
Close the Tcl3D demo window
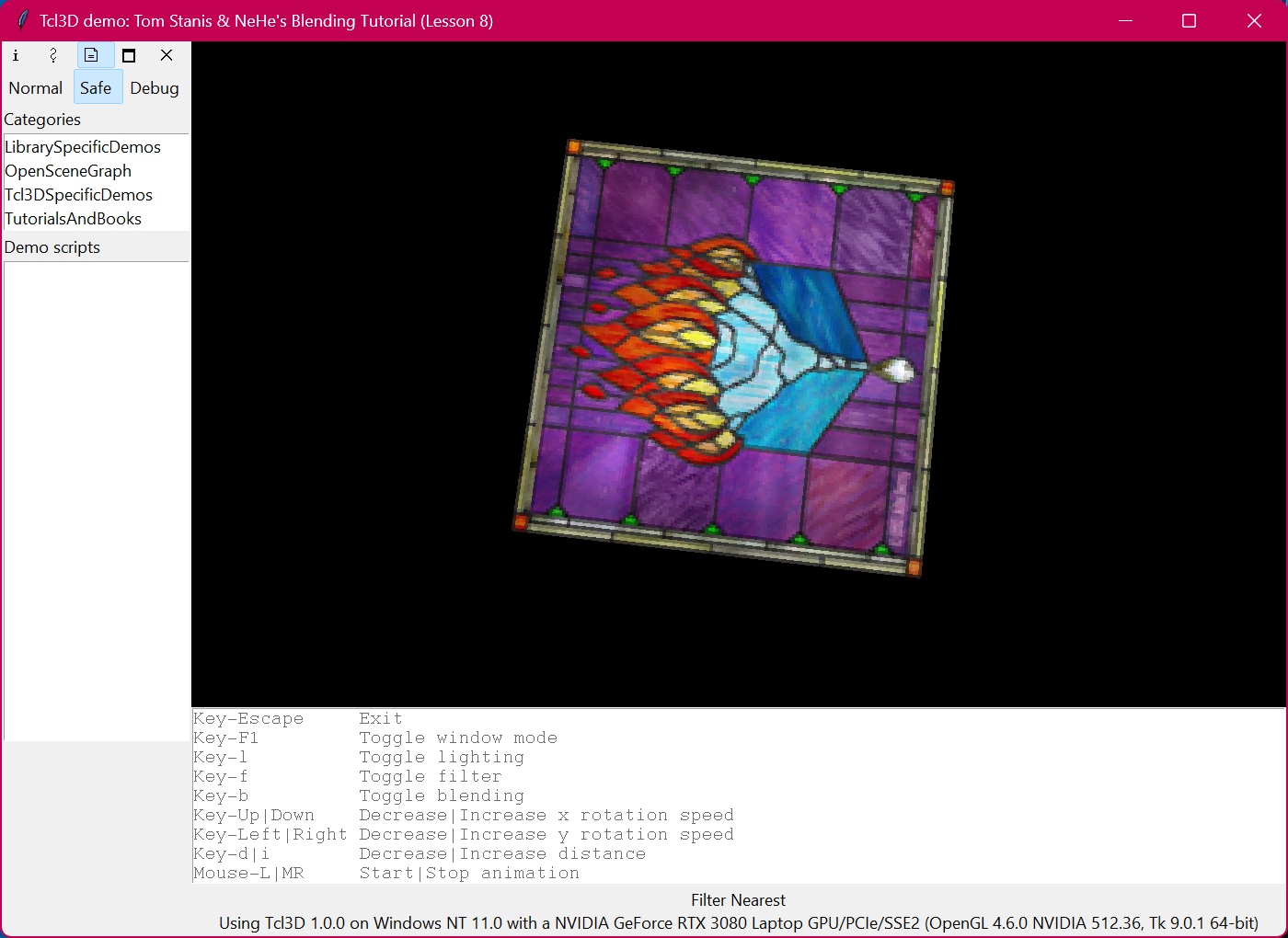click(x=1254, y=20)
